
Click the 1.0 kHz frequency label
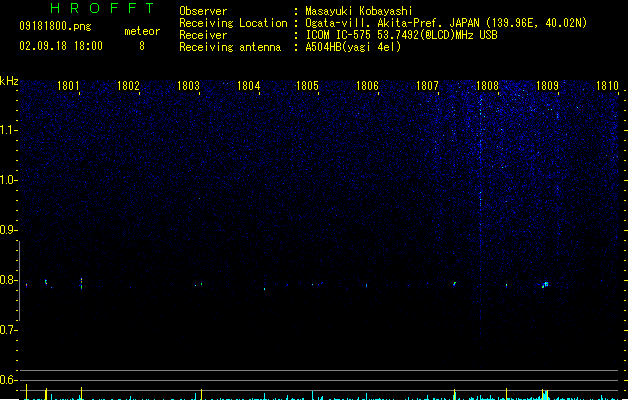(x=8, y=180)
